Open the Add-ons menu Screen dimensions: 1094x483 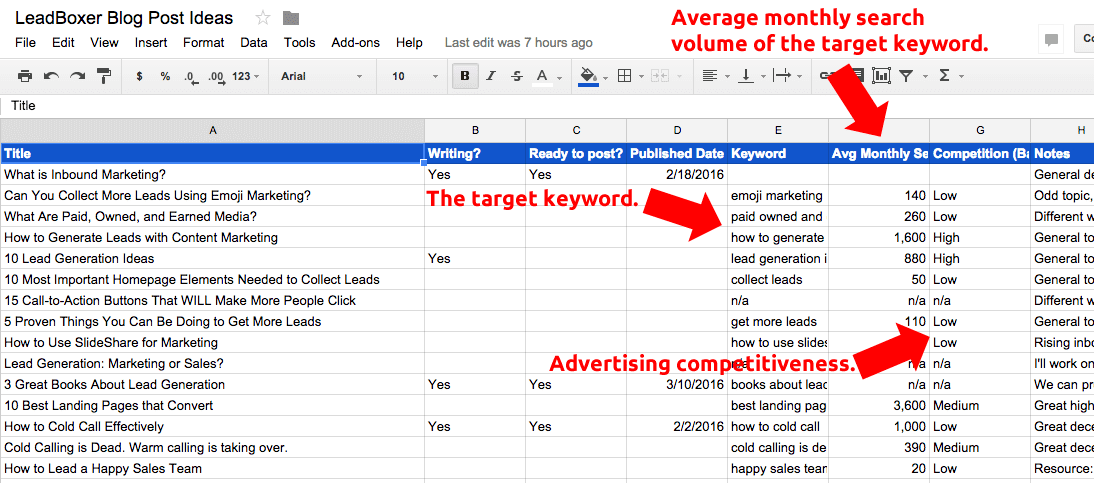356,43
